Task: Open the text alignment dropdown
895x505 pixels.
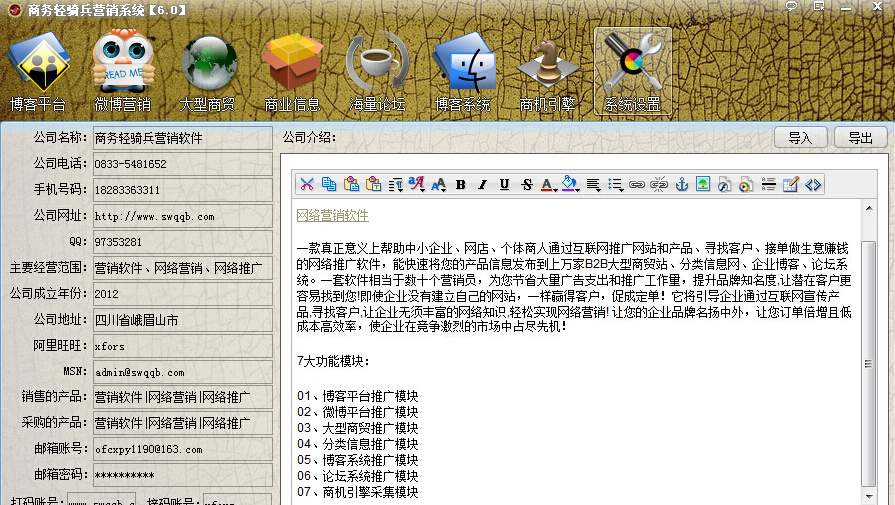Action: [593, 184]
